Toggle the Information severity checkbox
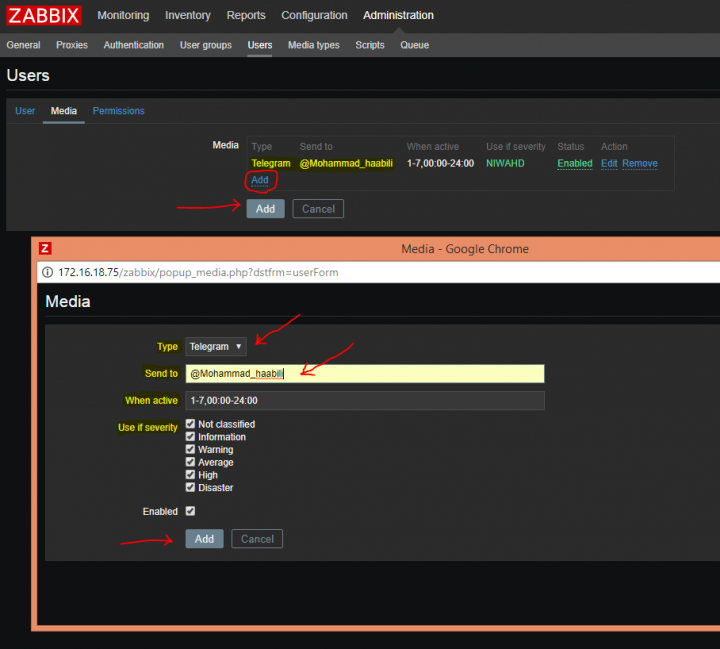 [190, 436]
